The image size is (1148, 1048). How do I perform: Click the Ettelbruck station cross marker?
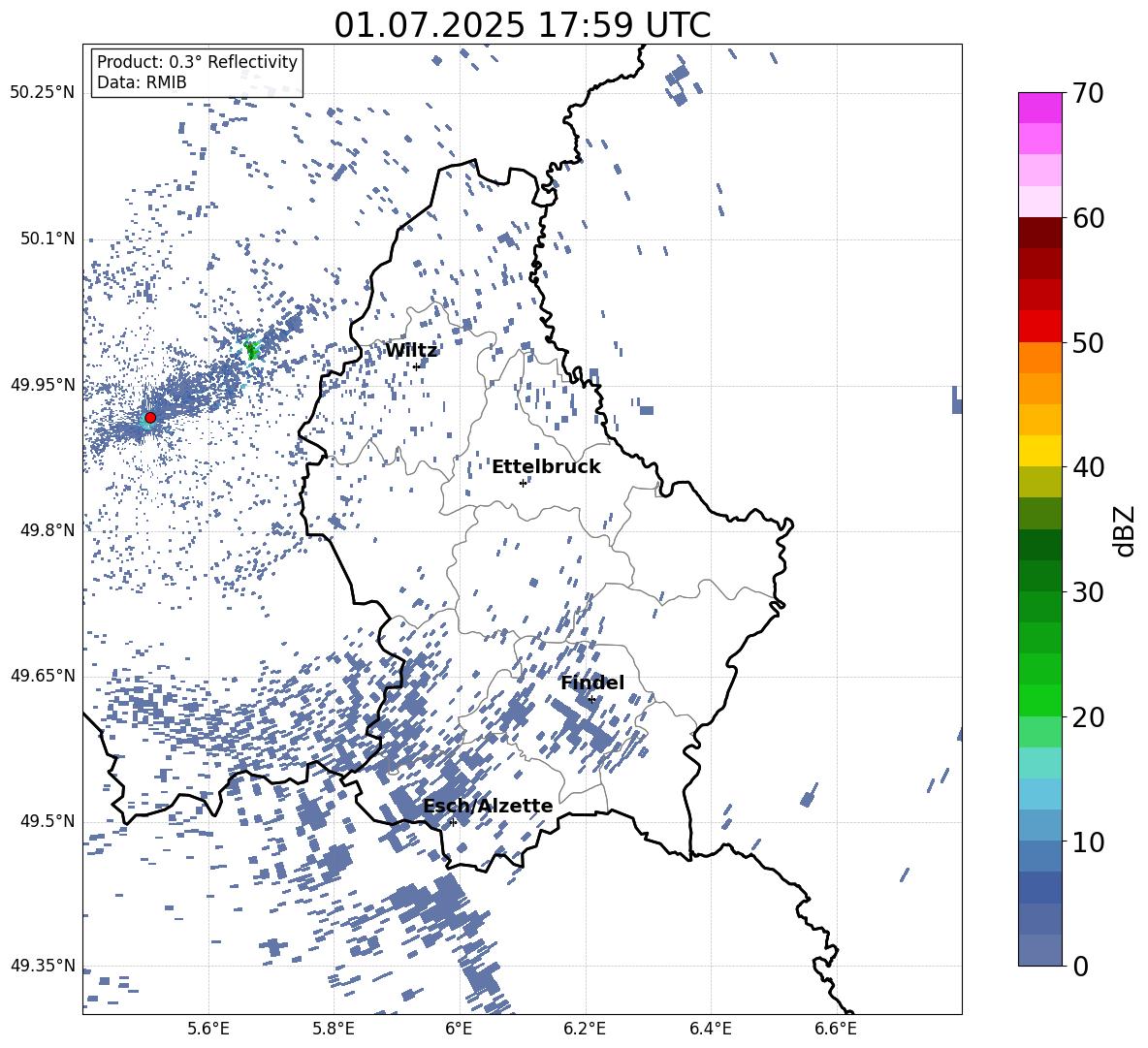click(x=523, y=483)
